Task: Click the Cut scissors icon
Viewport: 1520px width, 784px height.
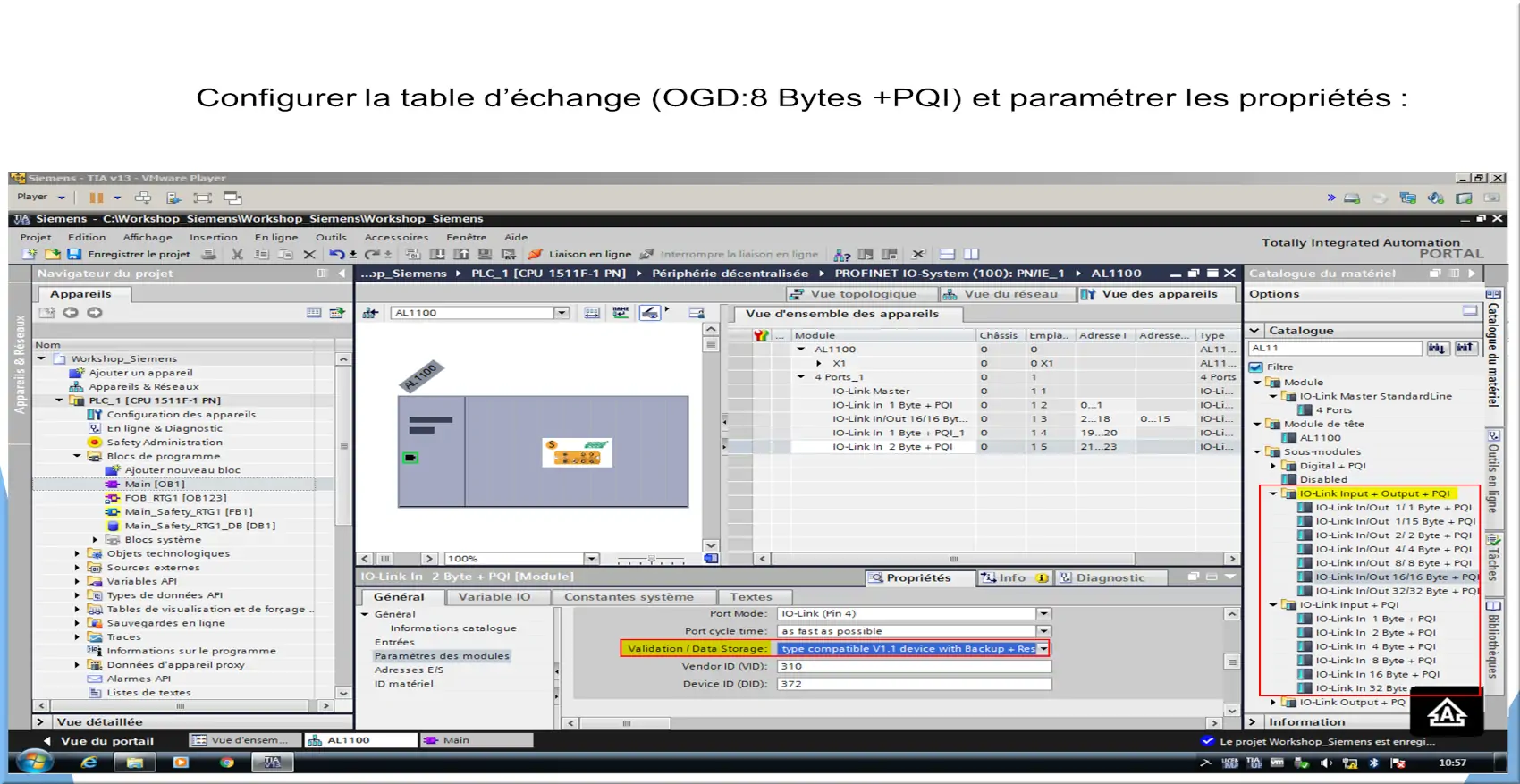Action: pos(237,254)
